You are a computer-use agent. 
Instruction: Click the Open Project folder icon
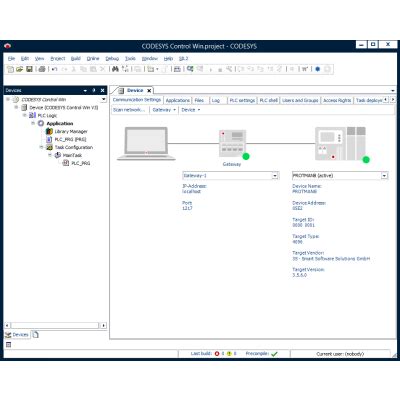[x=20, y=69]
